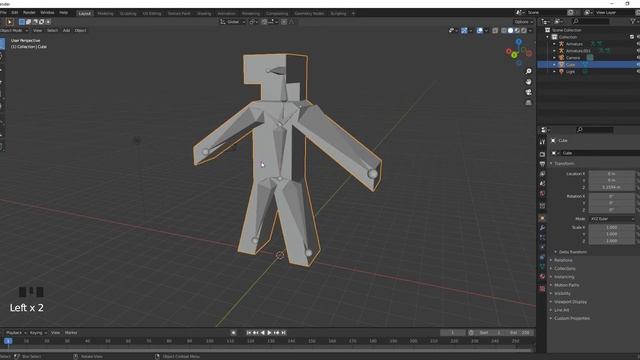Toggle visibility eye for Armature row
Viewport: 640px width, 360px height.
(638, 44)
